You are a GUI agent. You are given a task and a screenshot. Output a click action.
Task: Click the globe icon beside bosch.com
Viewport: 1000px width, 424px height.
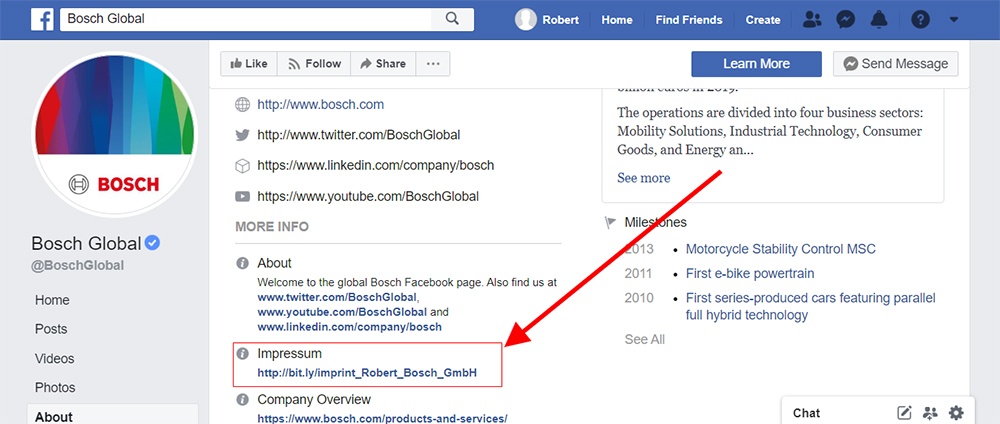point(242,105)
